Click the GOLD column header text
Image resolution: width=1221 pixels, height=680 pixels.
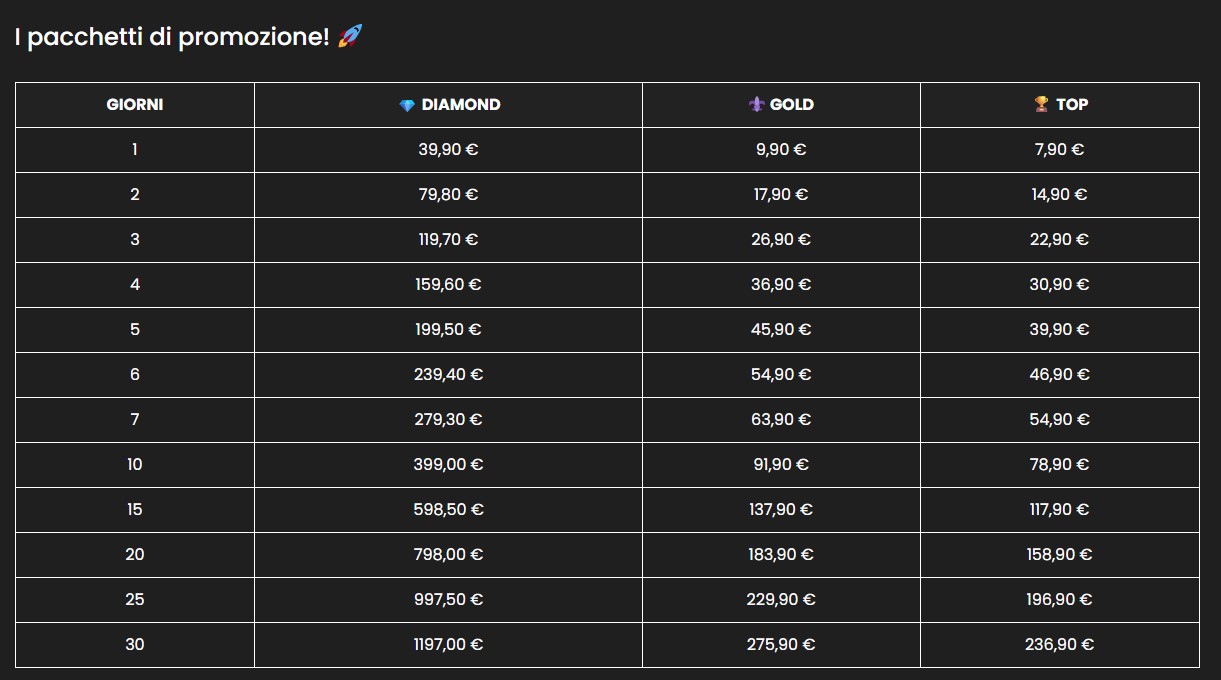[x=792, y=104]
